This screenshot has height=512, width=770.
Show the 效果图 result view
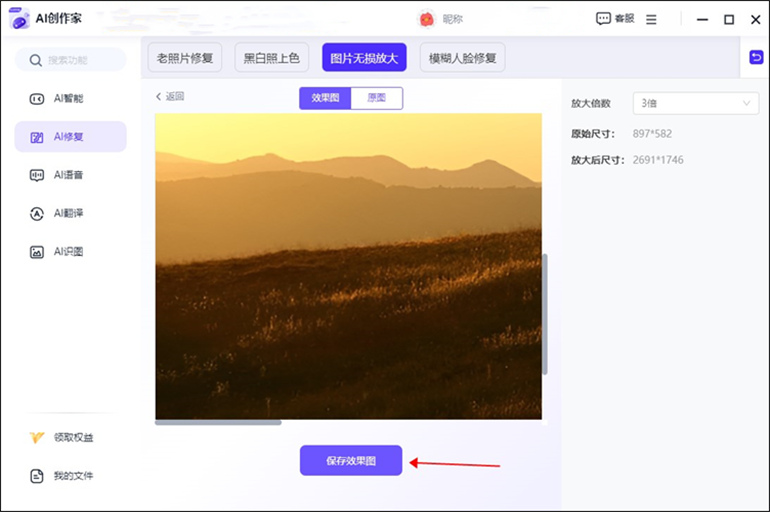(x=325, y=98)
